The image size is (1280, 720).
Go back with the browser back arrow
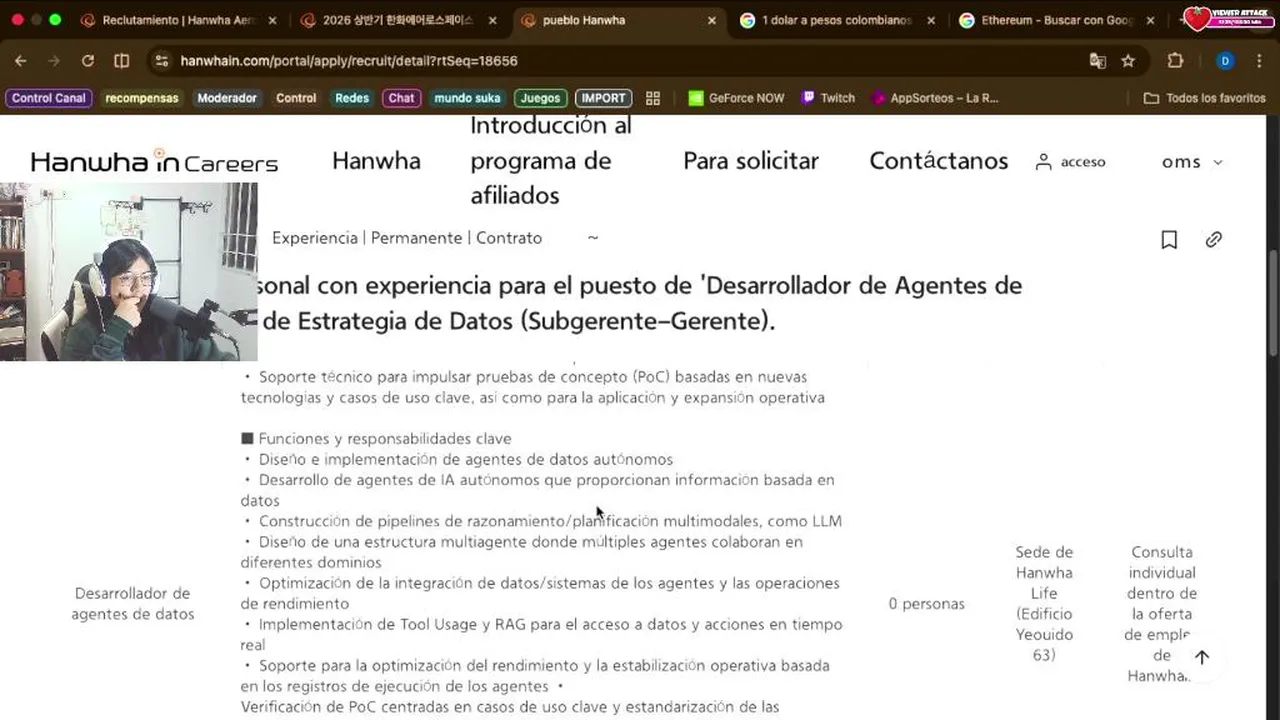20,60
